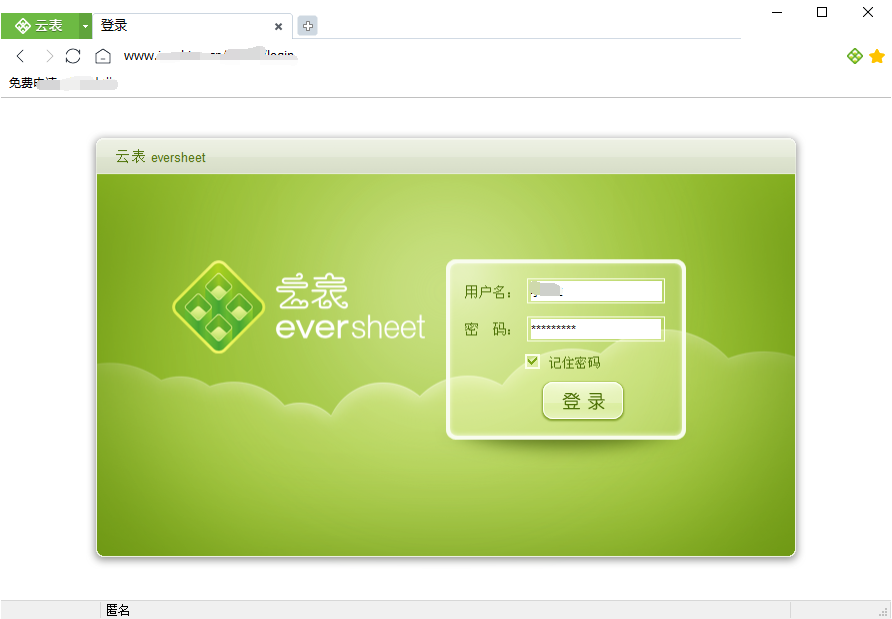Focus the 密码 password field
Image resolution: width=892 pixels, height=619 pixels.
click(x=596, y=329)
